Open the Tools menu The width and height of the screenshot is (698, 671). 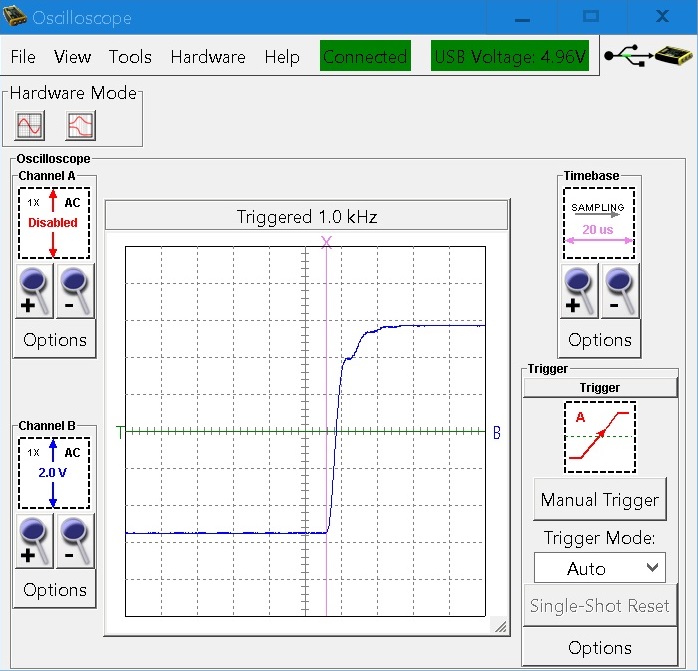[x=130, y=57]
